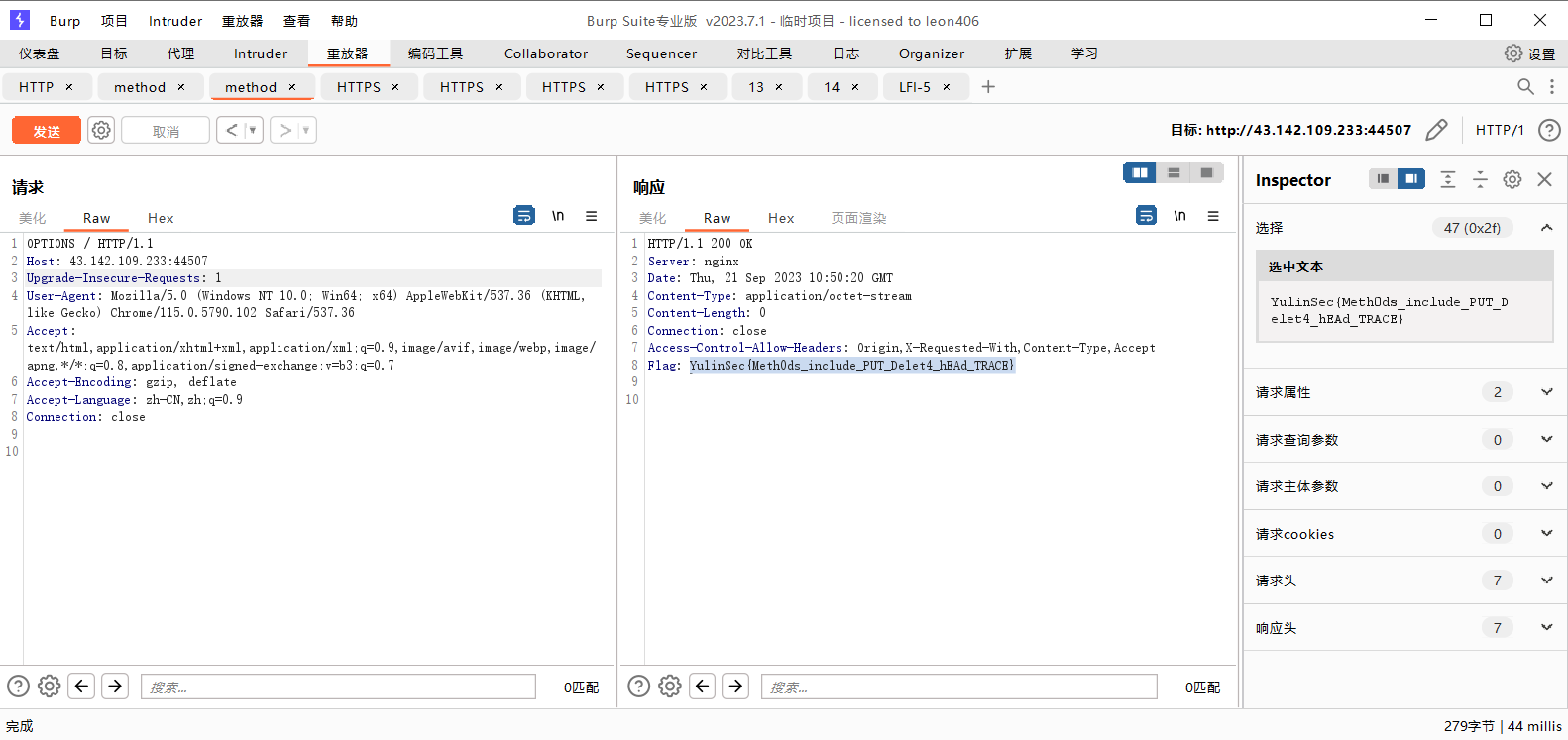Edit the target address pencil icon
This screenshot has height=740, width=1568.
pos(1436,130)
